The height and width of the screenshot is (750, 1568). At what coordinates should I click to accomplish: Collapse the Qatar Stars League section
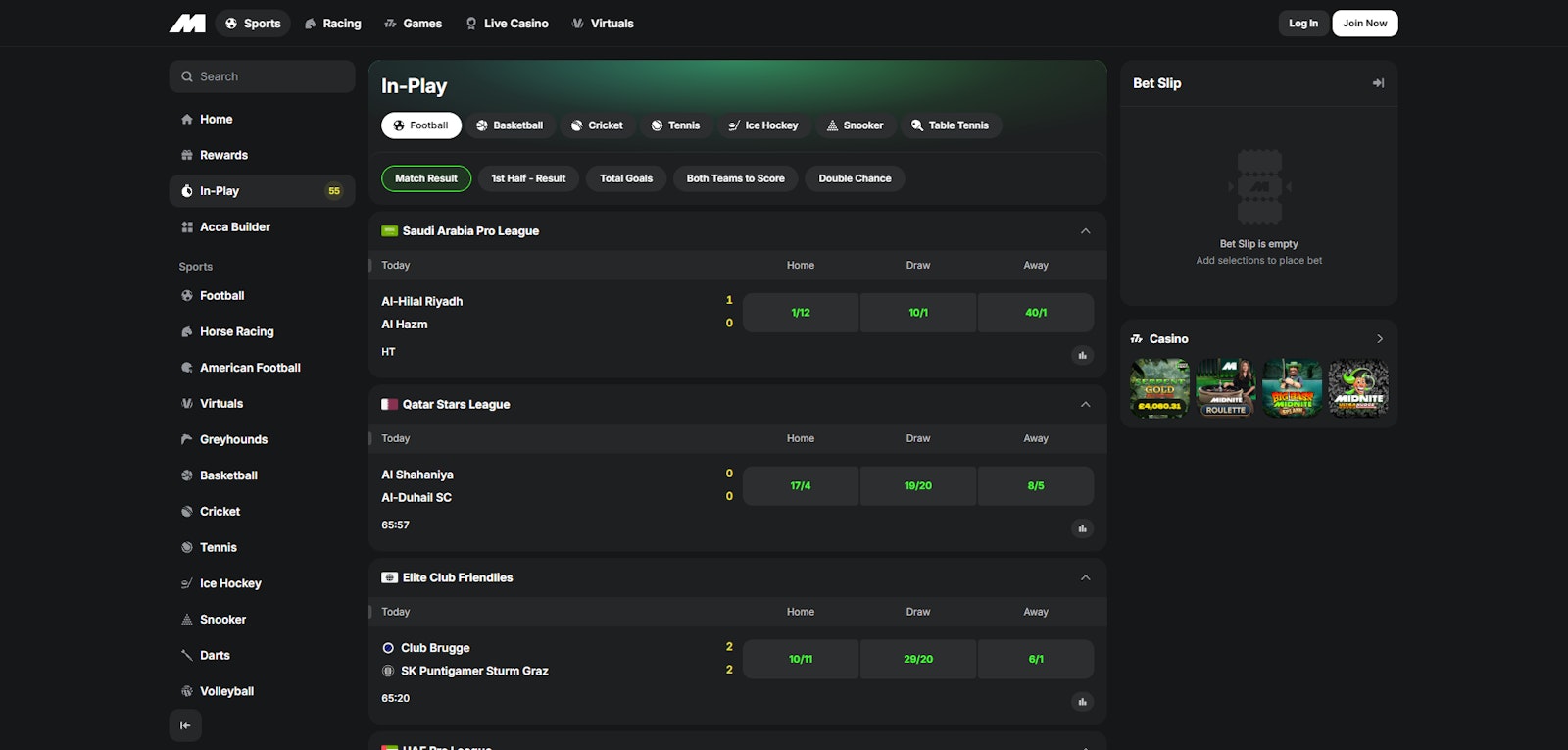pos(1085,405)
